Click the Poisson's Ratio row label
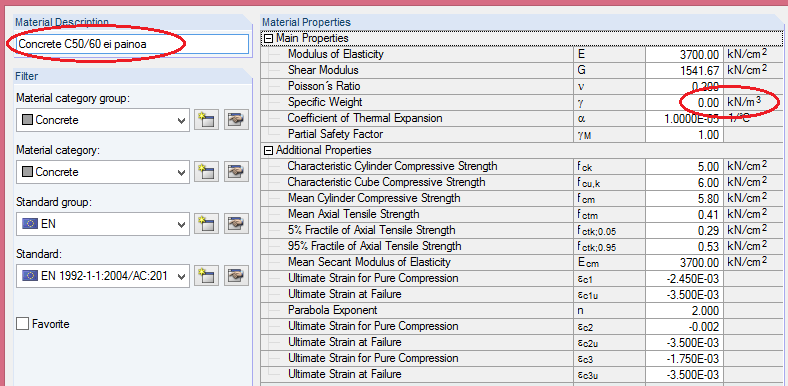Viewport: 788px width, 386px height. point(324,86)
